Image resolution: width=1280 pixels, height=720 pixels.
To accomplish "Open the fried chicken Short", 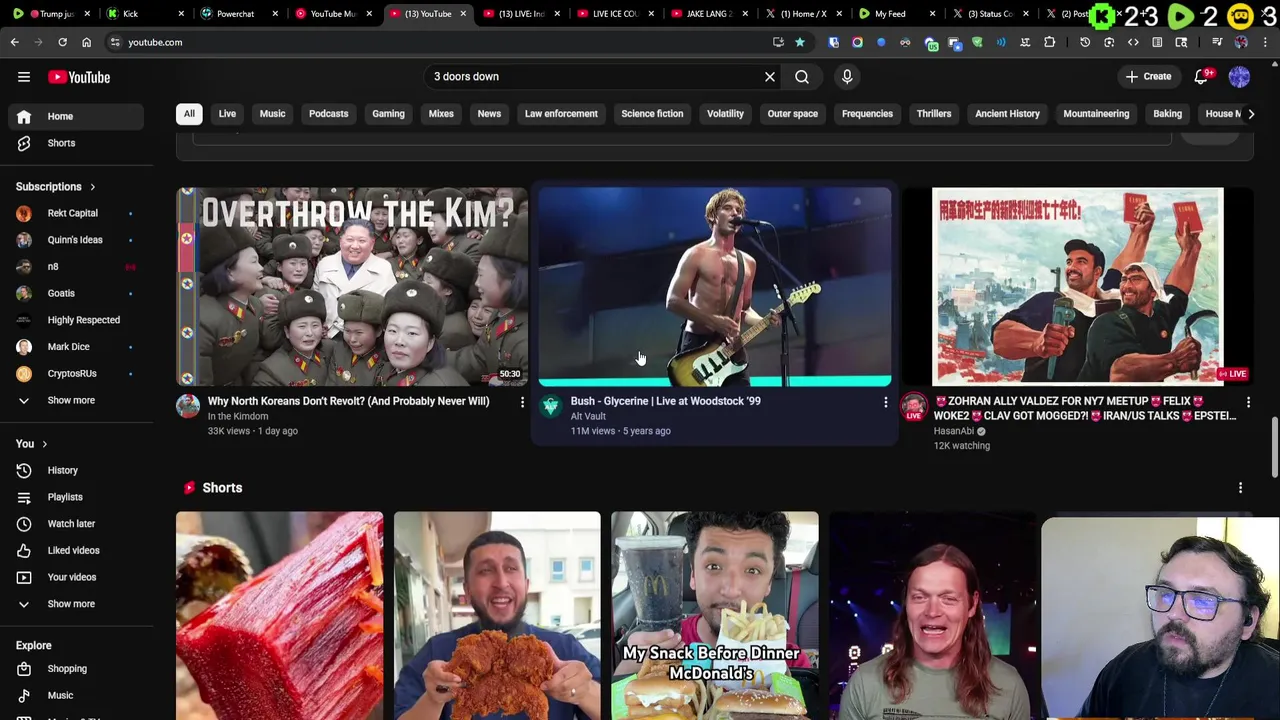I will click(x=497, y=615).
